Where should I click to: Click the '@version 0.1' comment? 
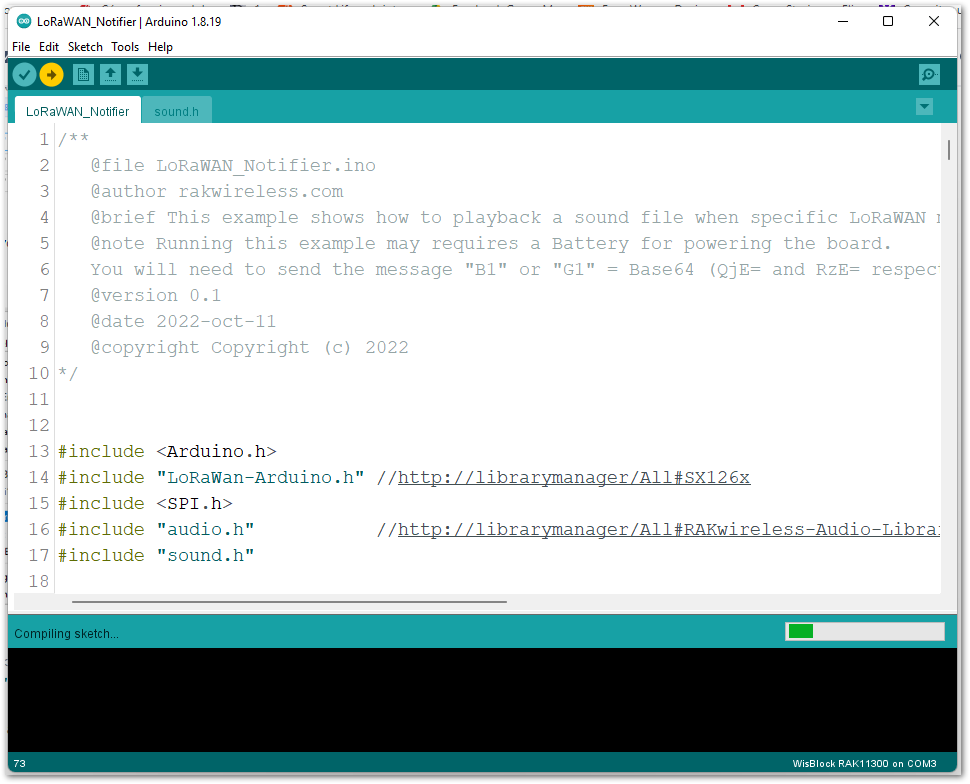pos(156,296)
